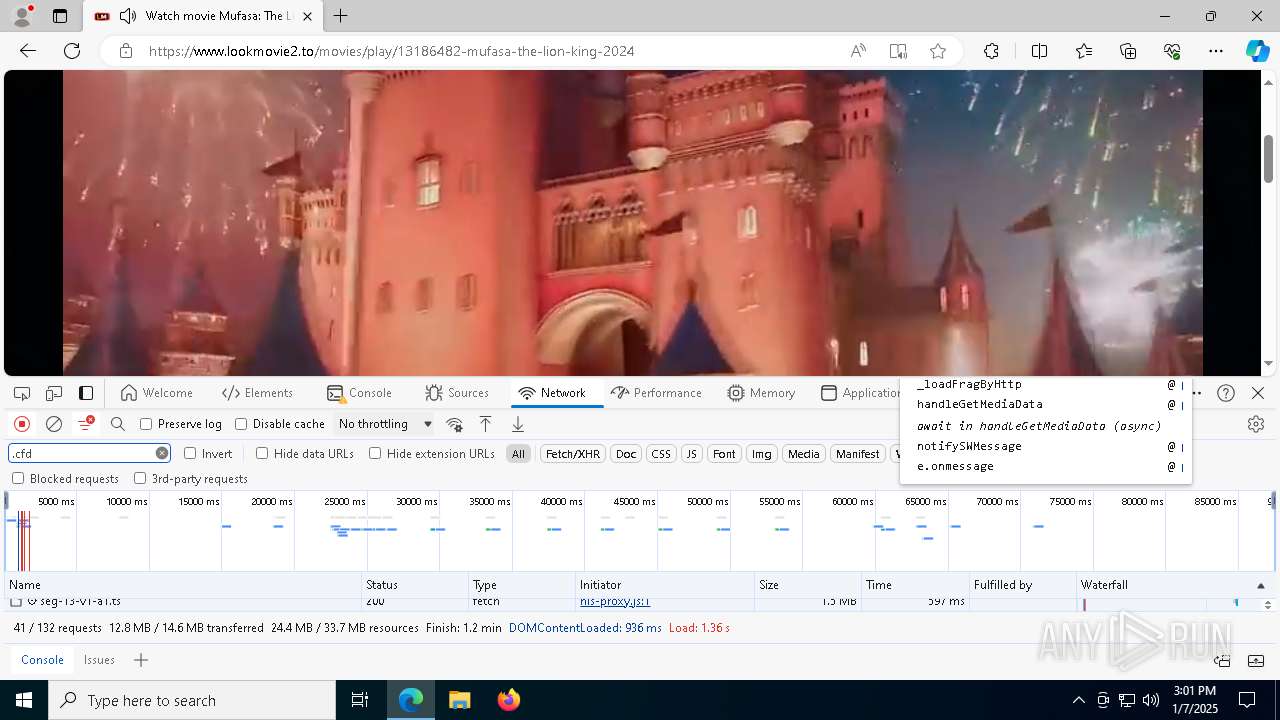Image resolution: width=1280 pixels, height=720 pixels.
Task: Toggle the network filter bar icon
Action: click(x=86, y=424)
